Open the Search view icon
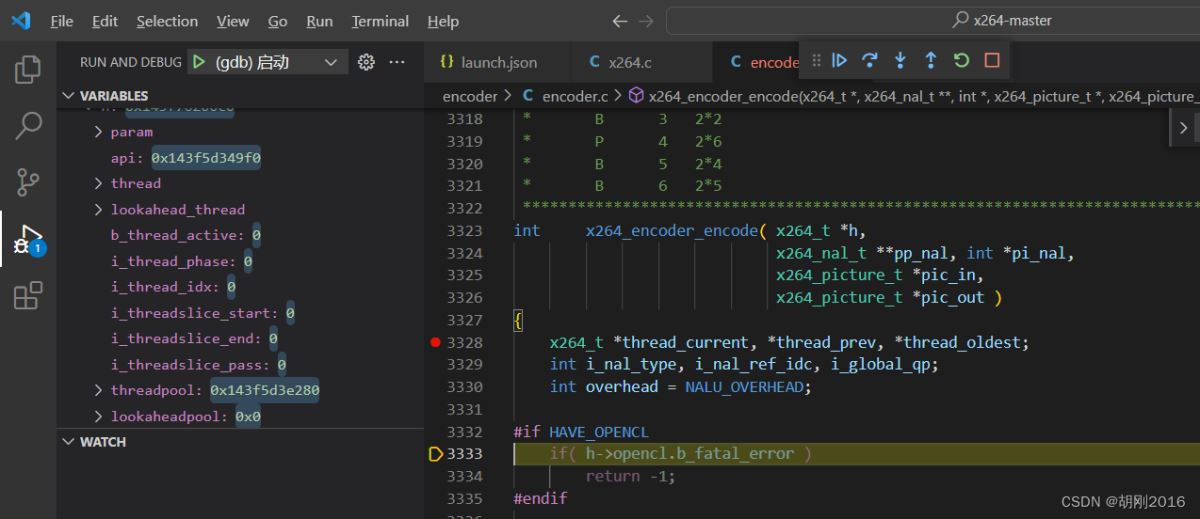 click(28, 126)
